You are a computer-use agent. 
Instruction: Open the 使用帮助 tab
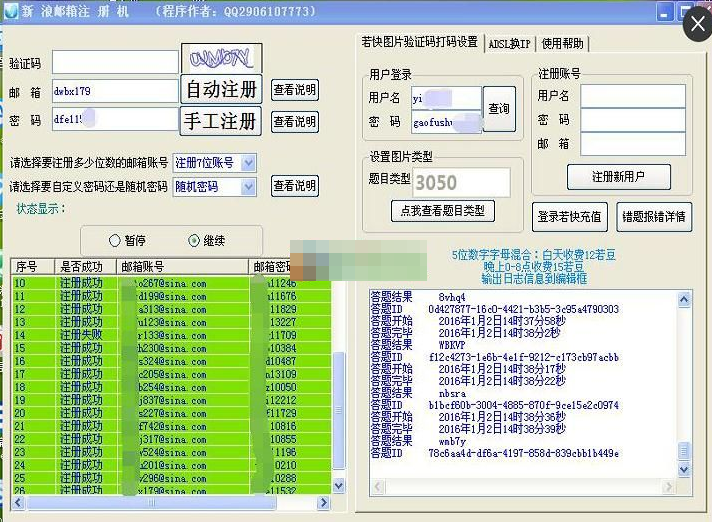[564, 43]
